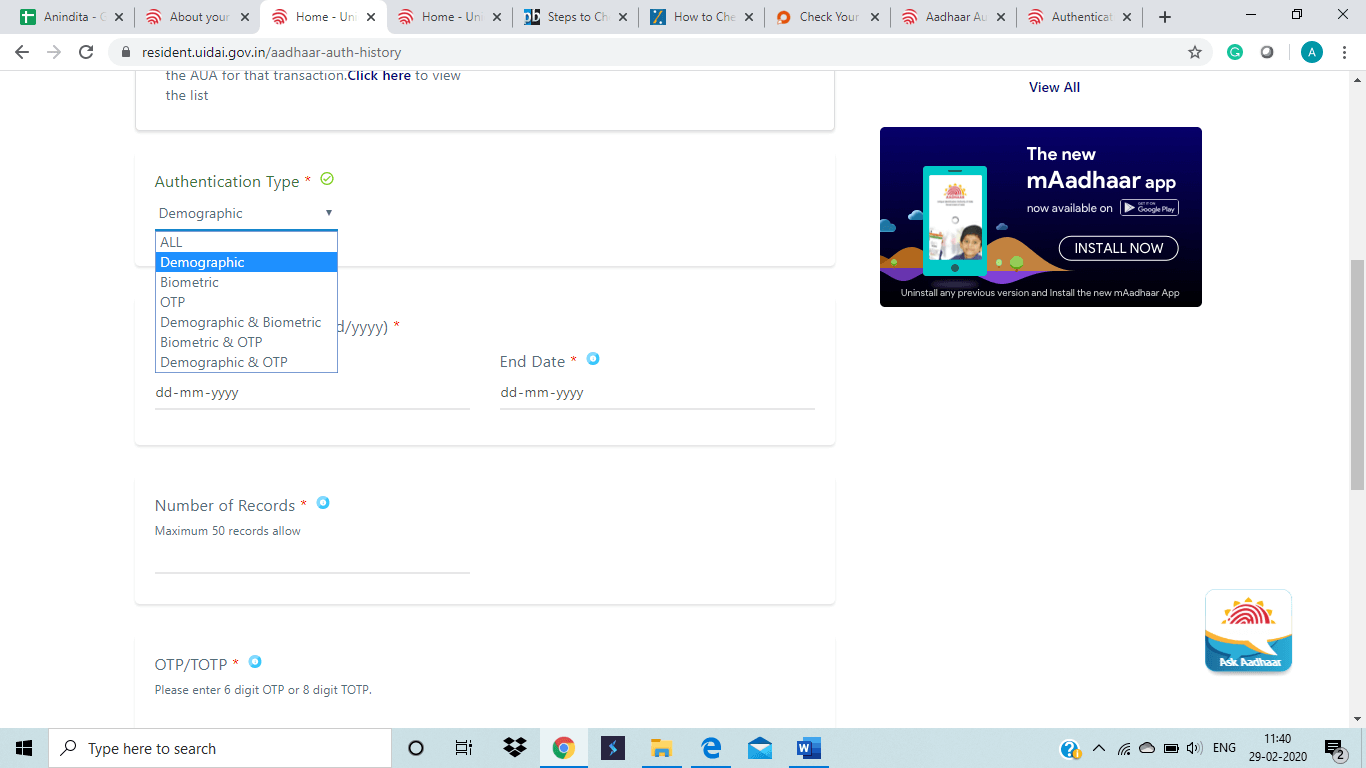Open the Dropbox icon in the taskbar
Image resolution: width=1366 pixels, height=768 pixels.
[515, 748]
